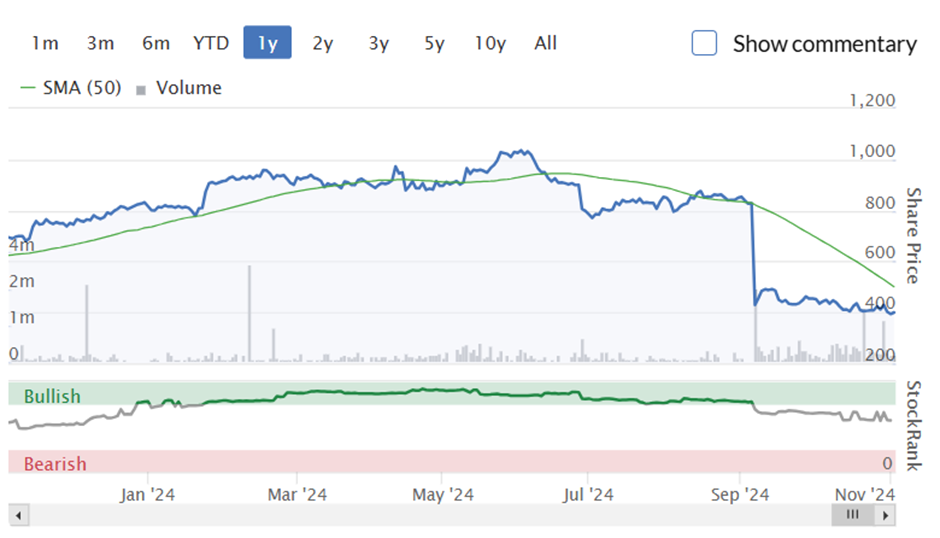
Task: Click the tallest volume bar near March
Action: [249, 313]
